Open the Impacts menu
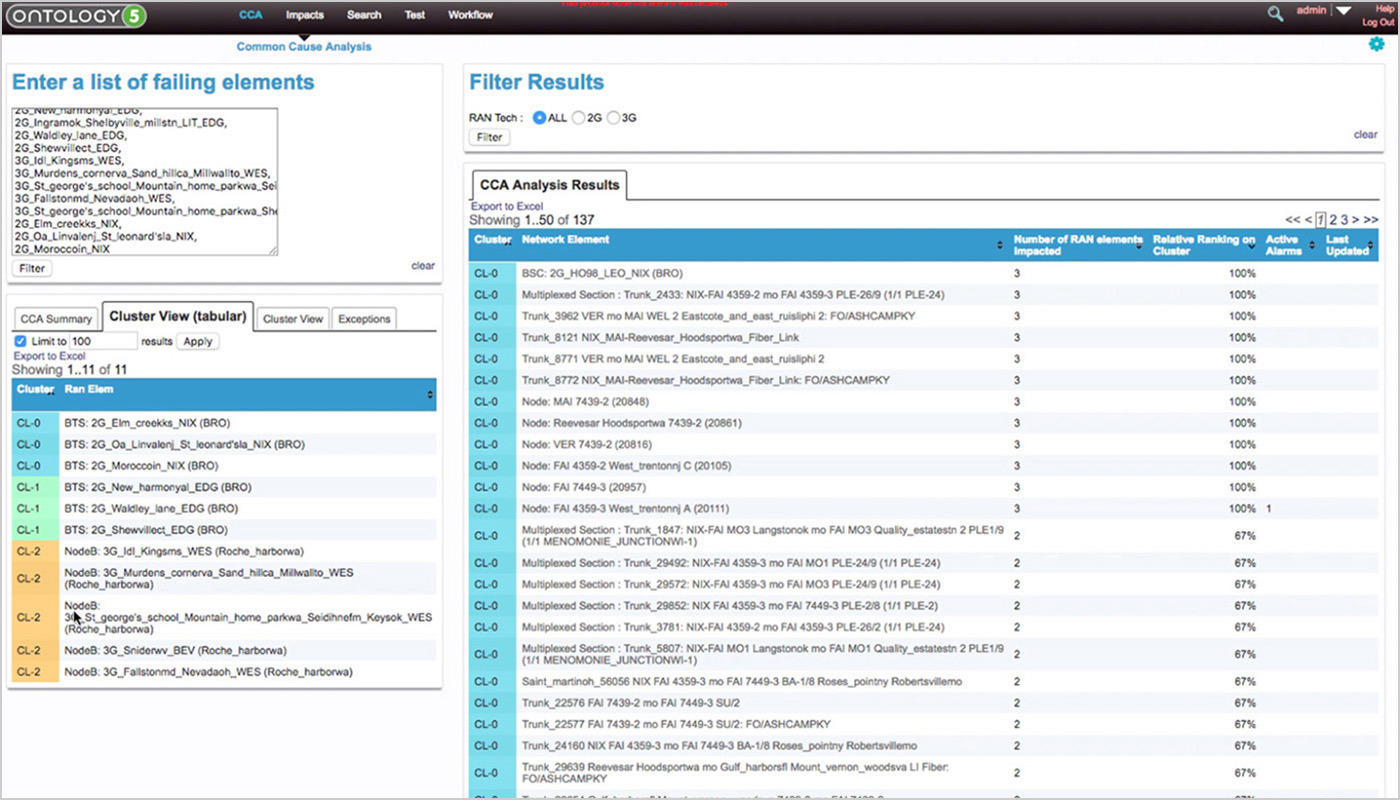 (304, 15)
